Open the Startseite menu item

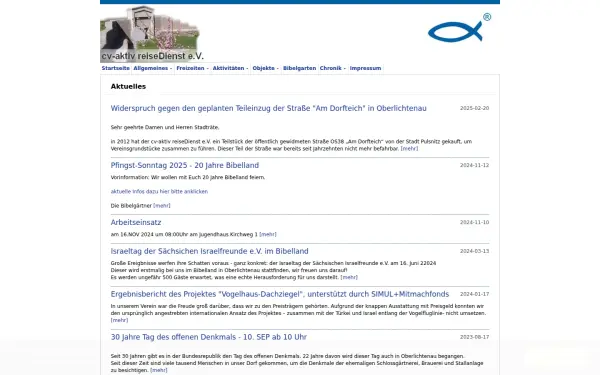pyautogui.click(x=116, y=68)
